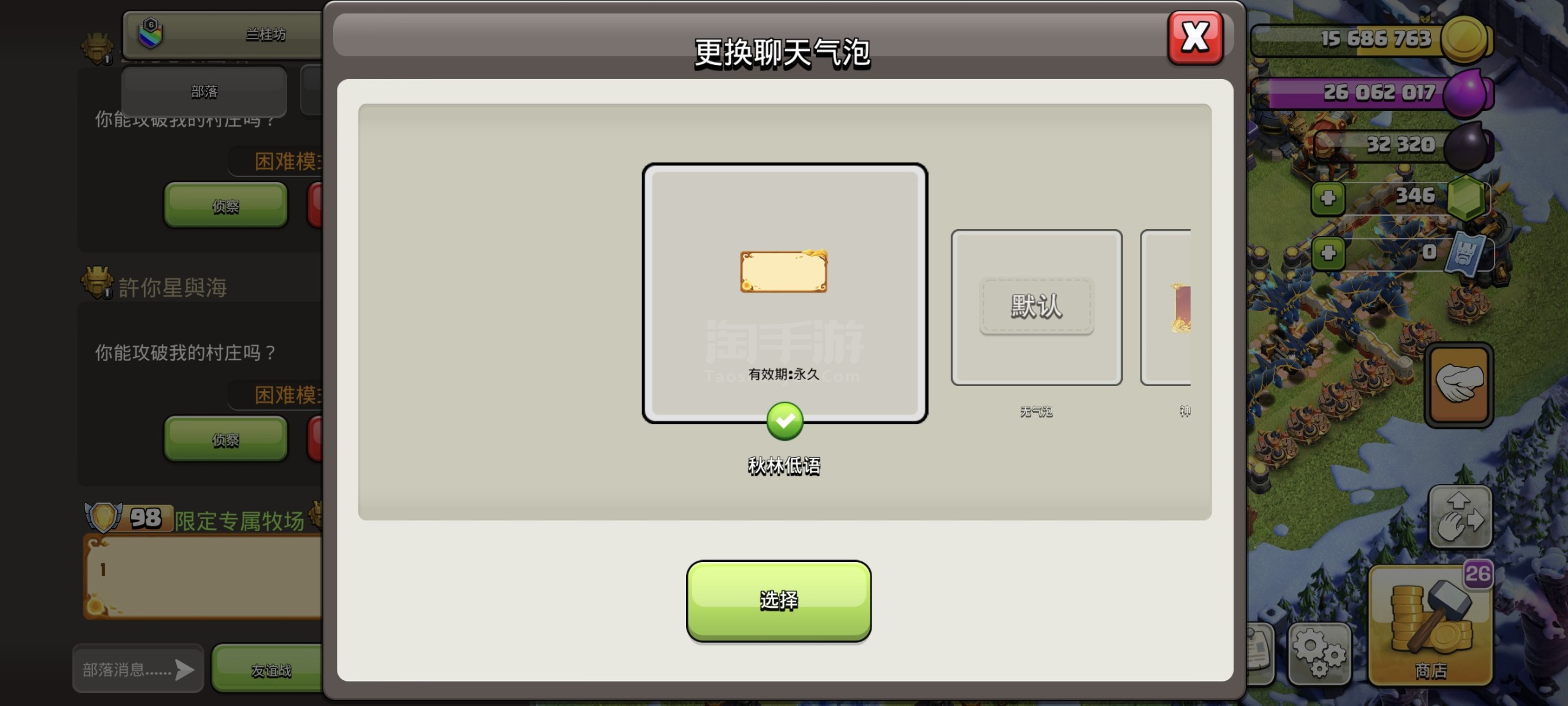Select the 默认 no-bubble option

1036,308
